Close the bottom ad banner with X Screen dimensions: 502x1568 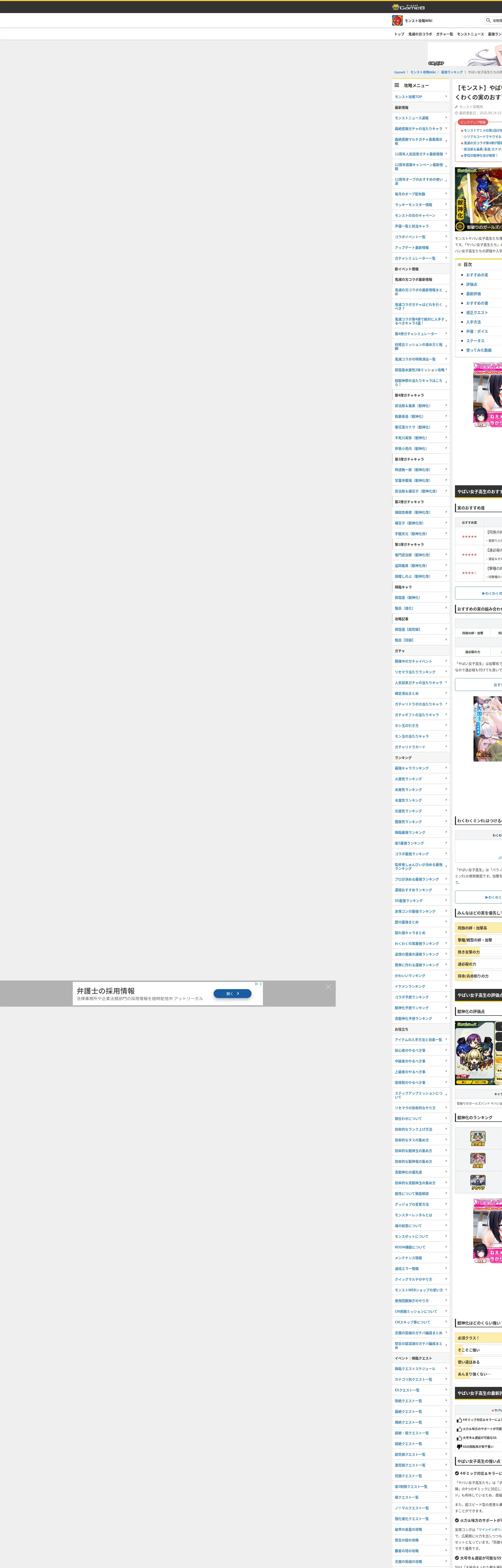point(328,987)
